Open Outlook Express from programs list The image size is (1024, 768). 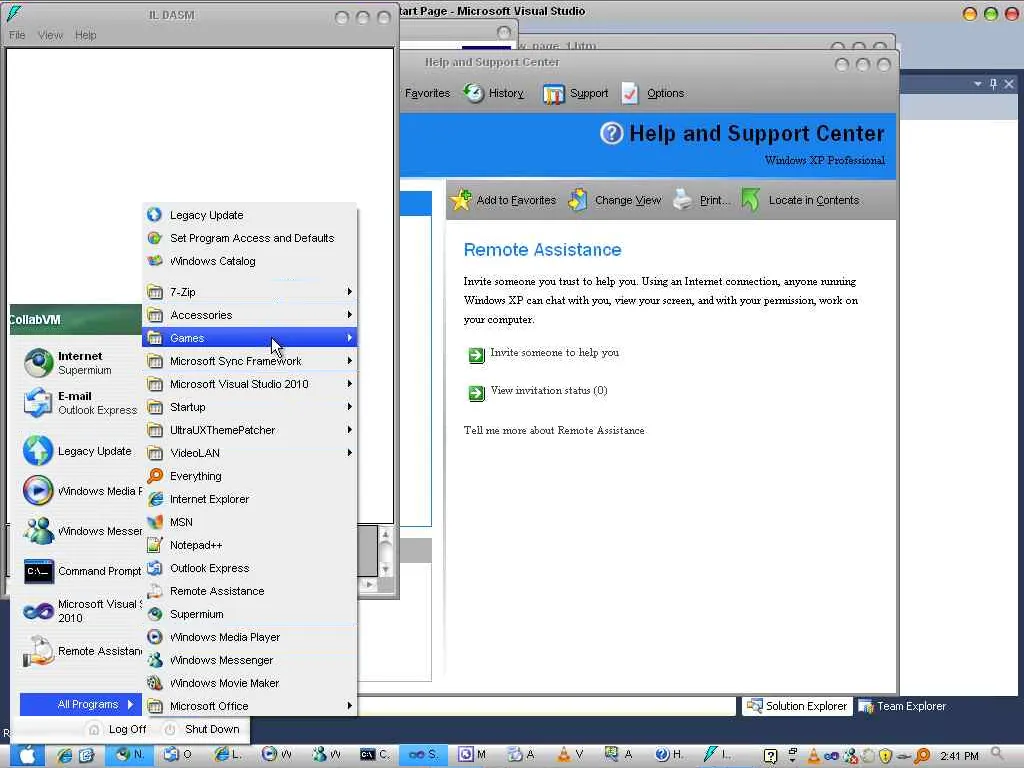point(249,568)
